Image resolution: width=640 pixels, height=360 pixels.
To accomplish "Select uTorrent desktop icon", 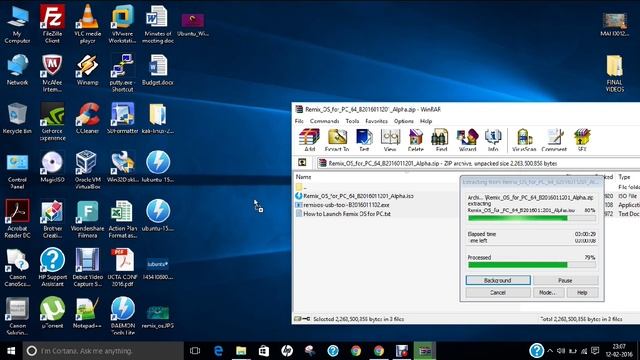I will [x=52, y=313].
